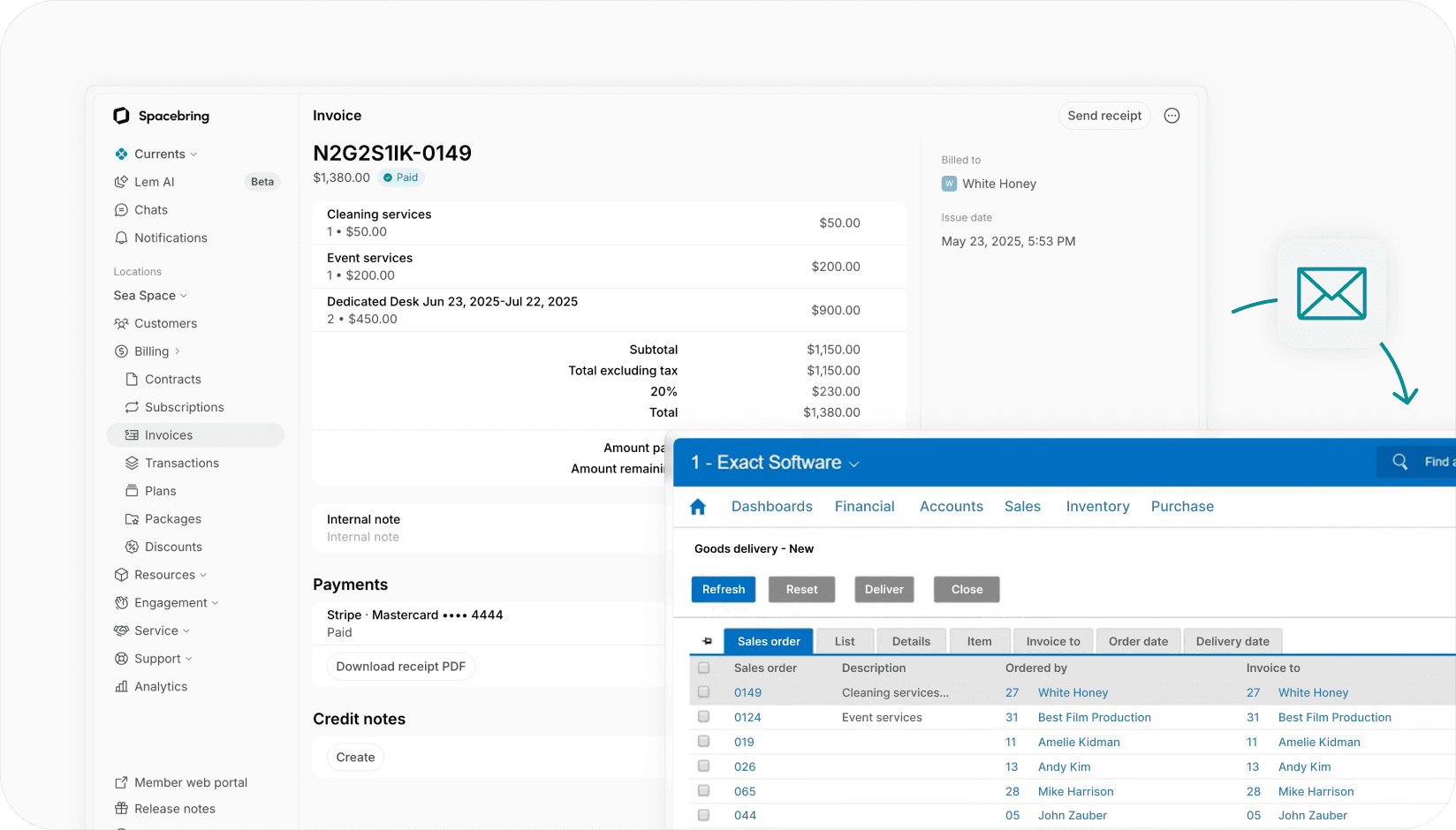Click the Exact Software home icon
The width and height of the screenshot is (1456, 830).
[x=698, y=507]
